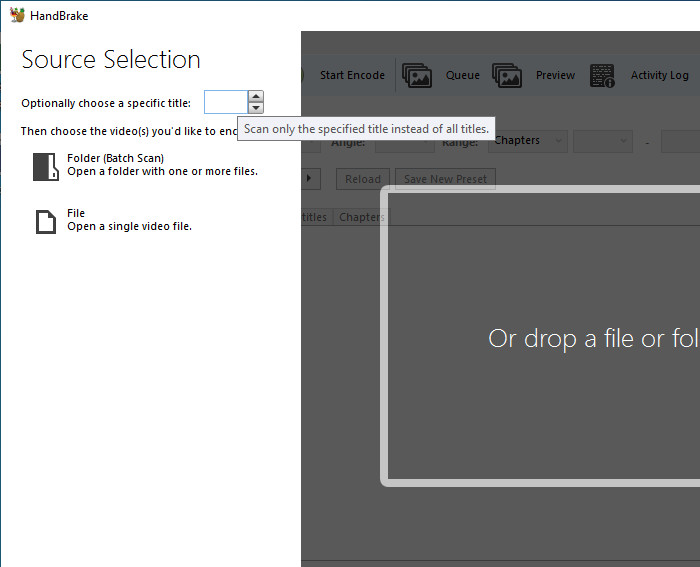This screenshot has width=700, height=567.
Task: Click the Reload preset button
Action: (363, 179)
